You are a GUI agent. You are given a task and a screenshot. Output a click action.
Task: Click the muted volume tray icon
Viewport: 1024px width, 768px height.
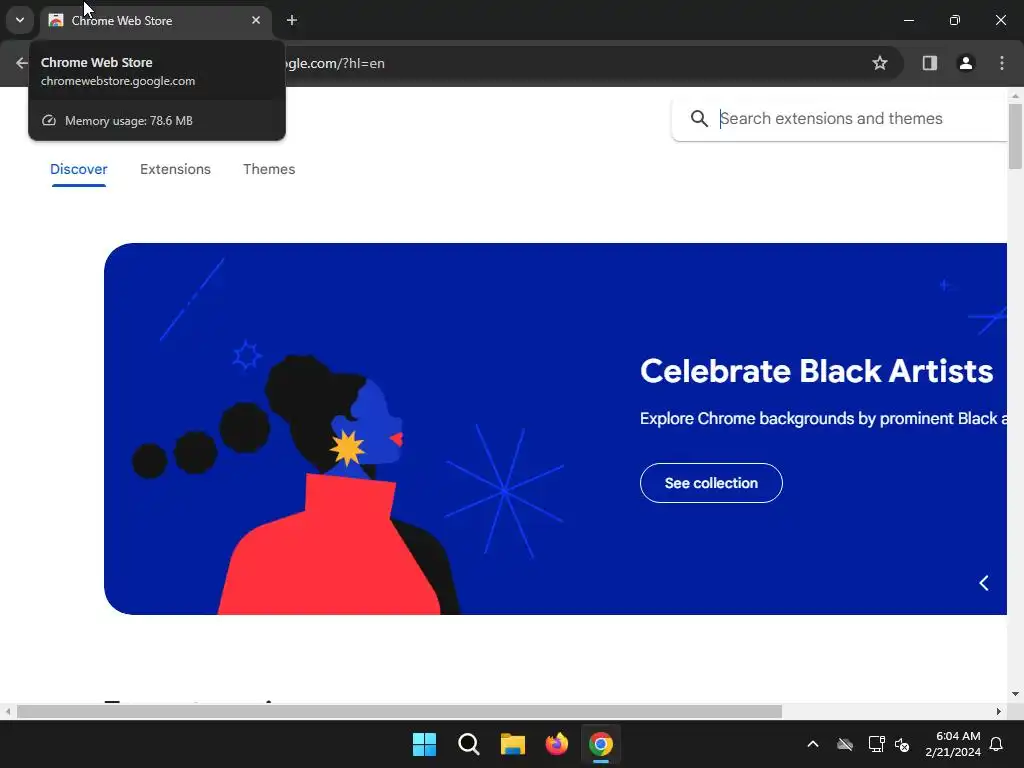(x=902, y=744)
